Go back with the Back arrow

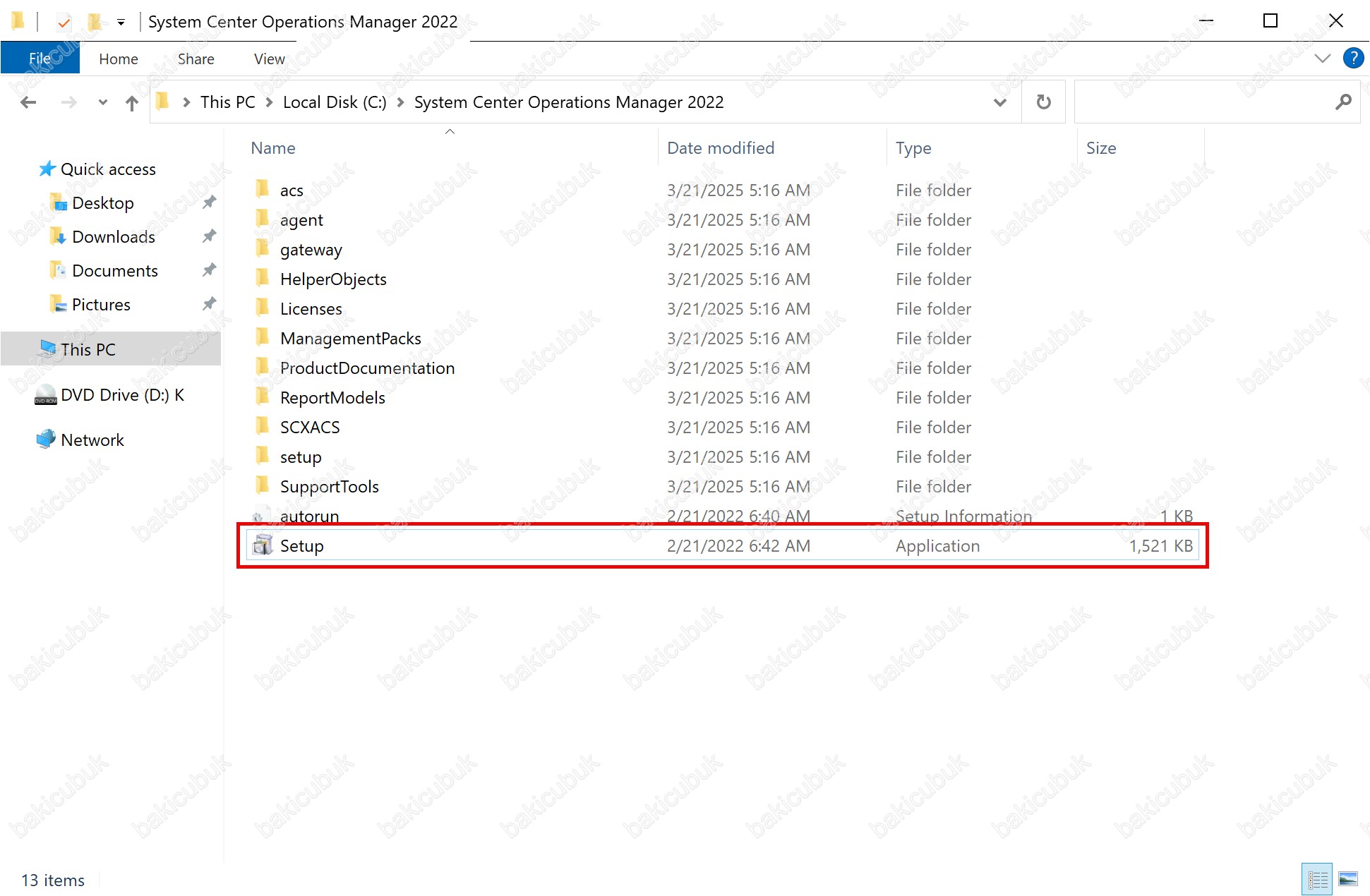(x=28, y=102)
